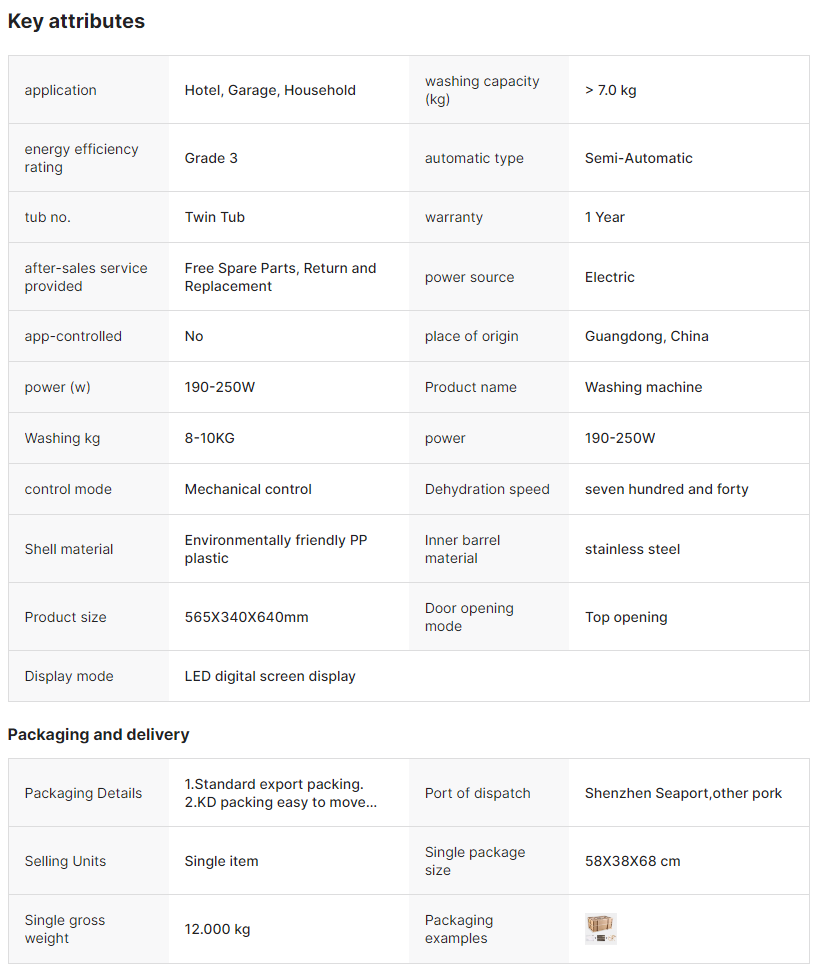818x964 pixels.
Task: Click the 'Shenzhen Seaport,other pork' dispatch value
Action: [x=683, y=793]
